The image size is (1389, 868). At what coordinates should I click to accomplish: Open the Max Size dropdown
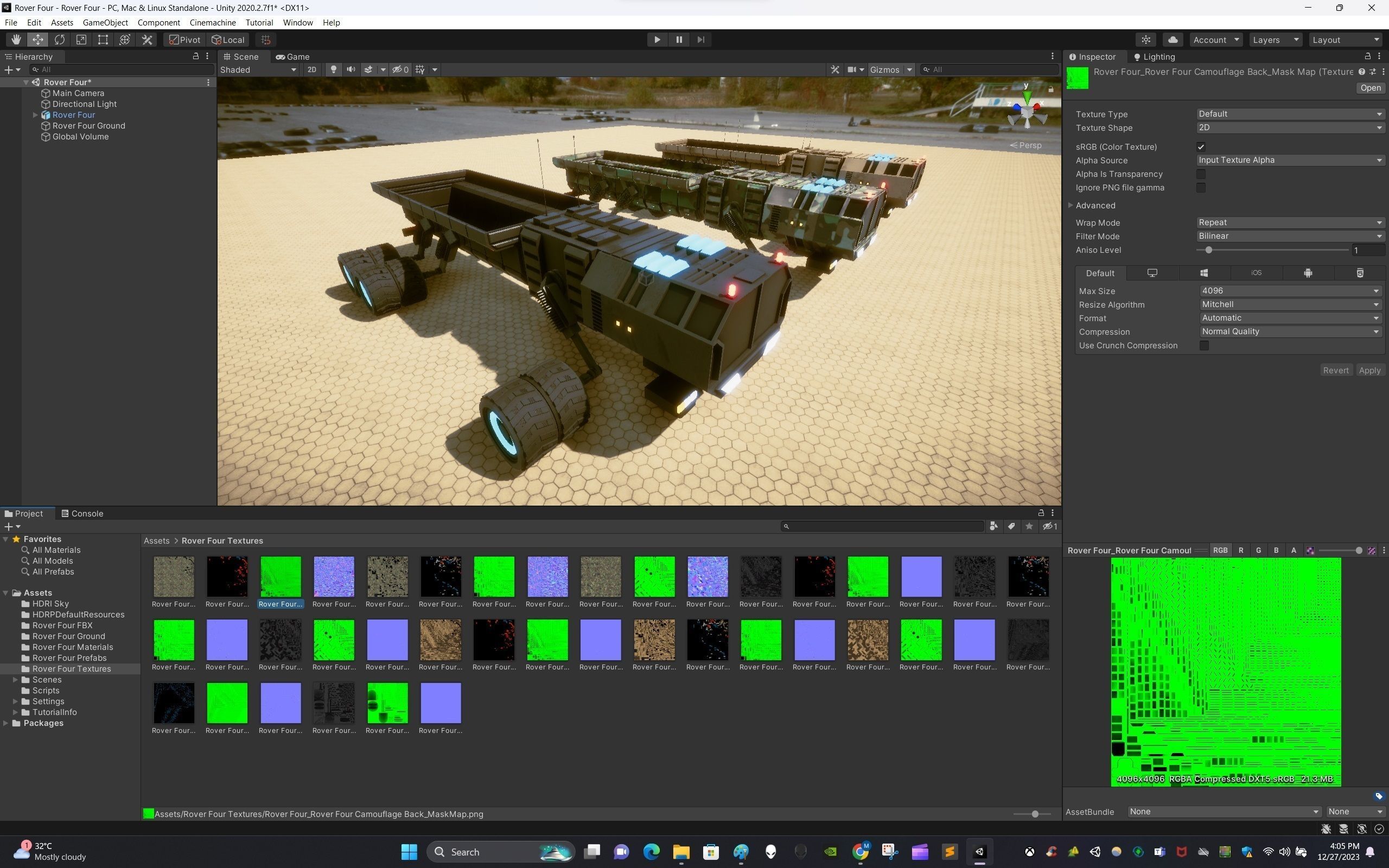(x=1289, y=291)
